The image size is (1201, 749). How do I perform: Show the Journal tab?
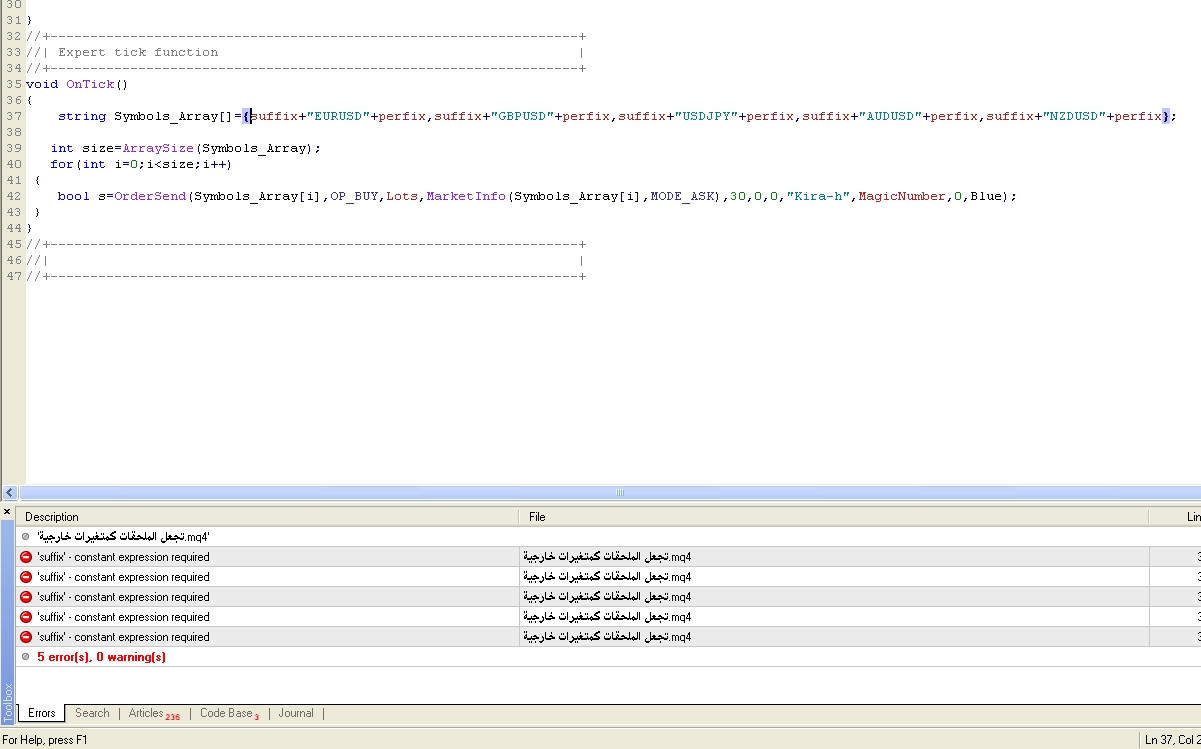(296, 713)
